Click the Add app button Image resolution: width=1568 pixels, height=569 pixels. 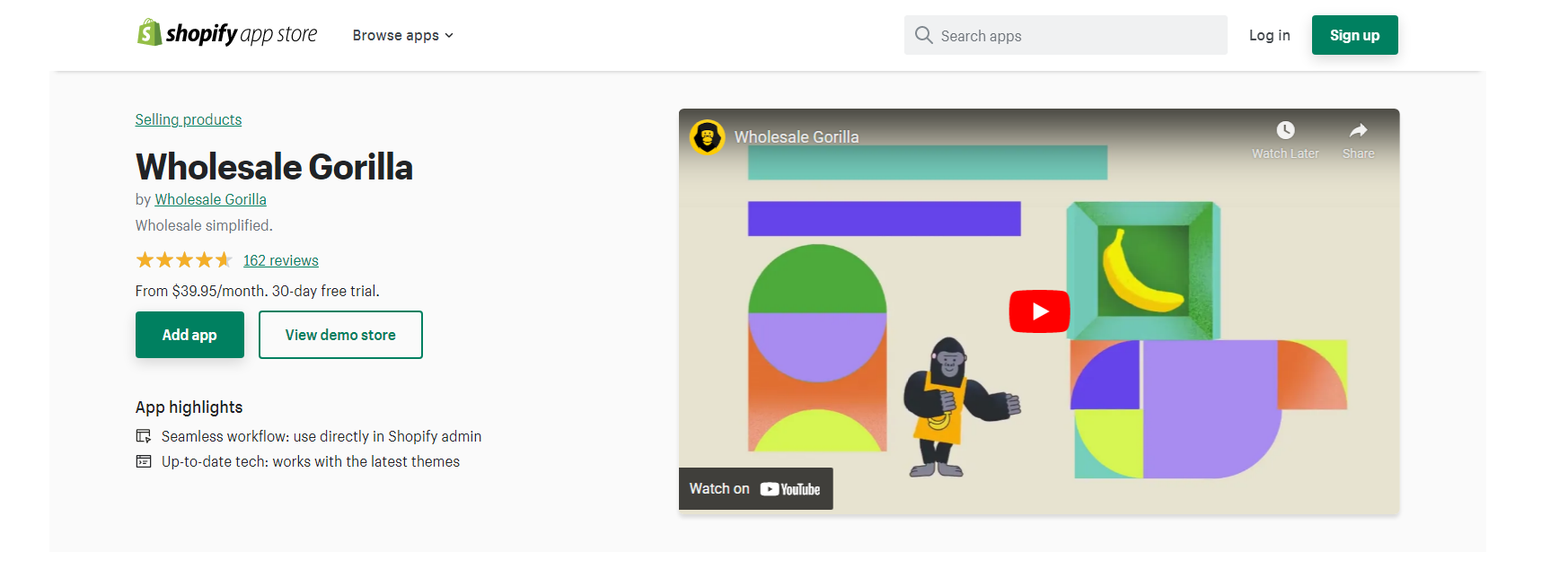pos(189,335)
